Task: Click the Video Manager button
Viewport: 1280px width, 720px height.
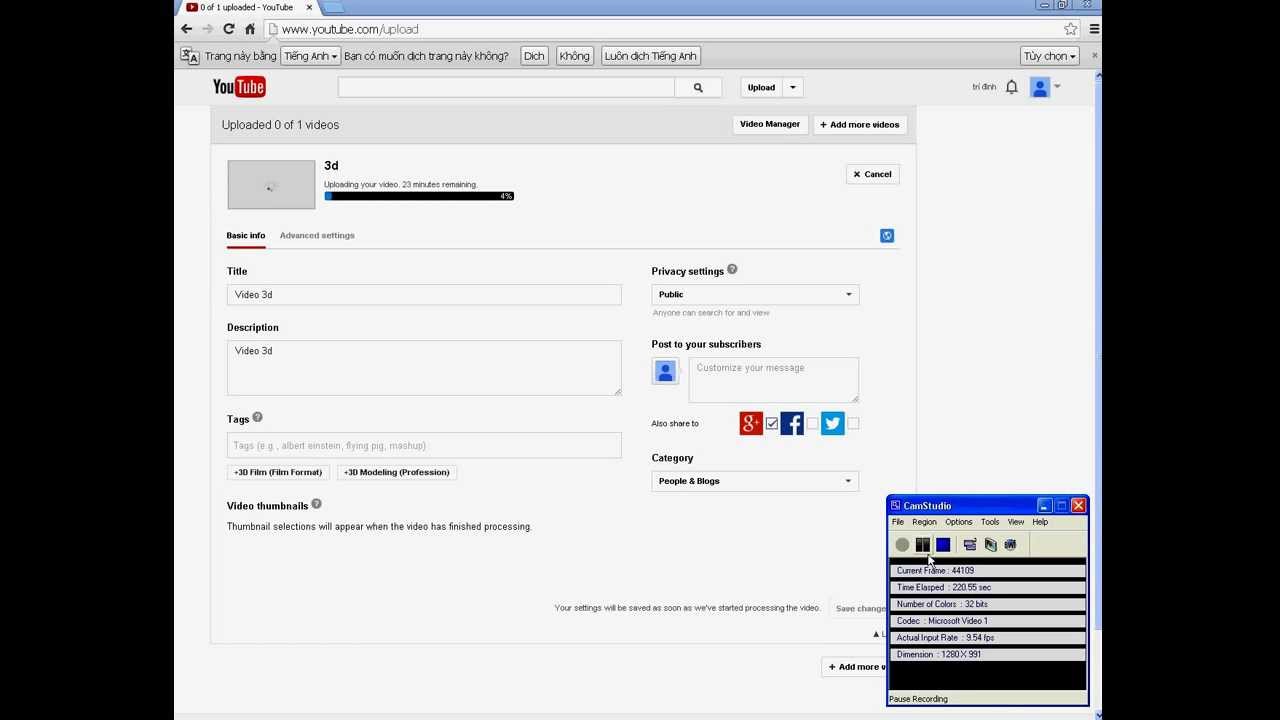Action: [770, 125]
